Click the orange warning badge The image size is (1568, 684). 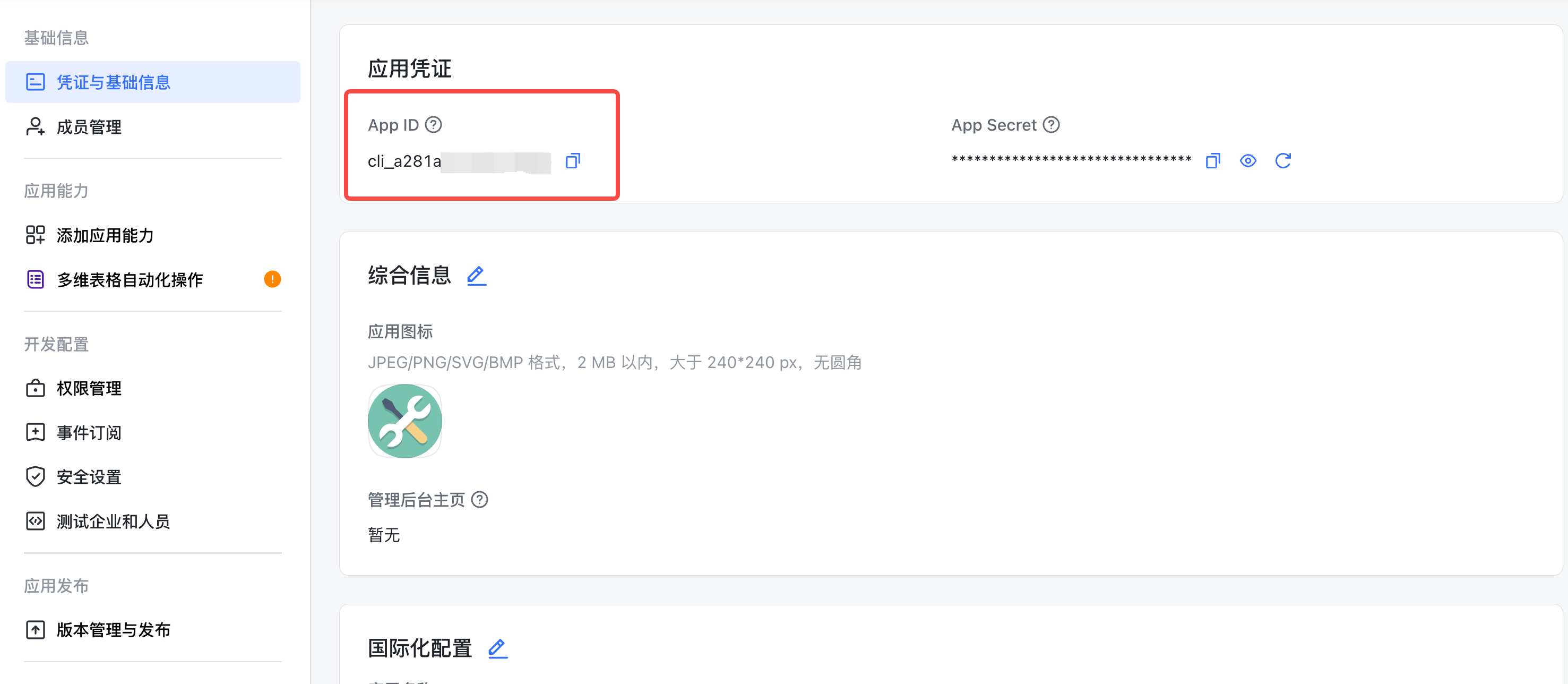coord(272,279)
